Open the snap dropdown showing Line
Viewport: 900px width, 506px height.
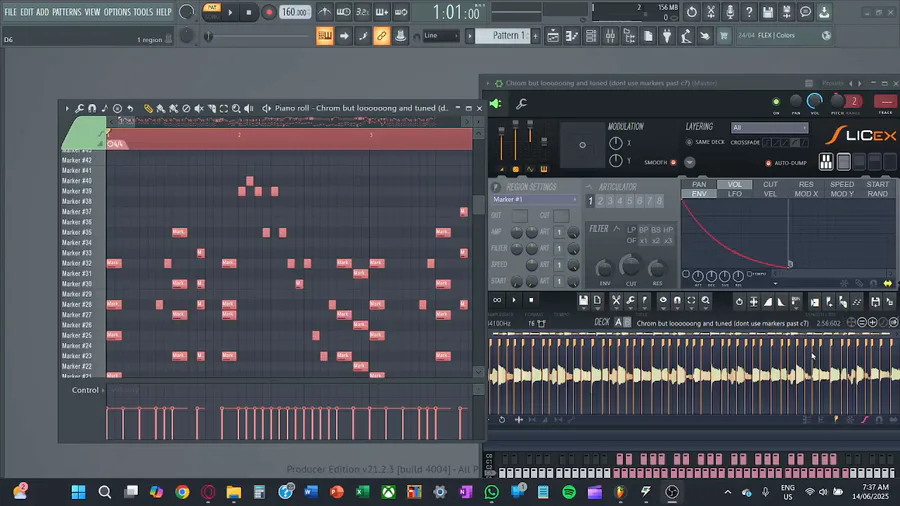click(441, 36)
